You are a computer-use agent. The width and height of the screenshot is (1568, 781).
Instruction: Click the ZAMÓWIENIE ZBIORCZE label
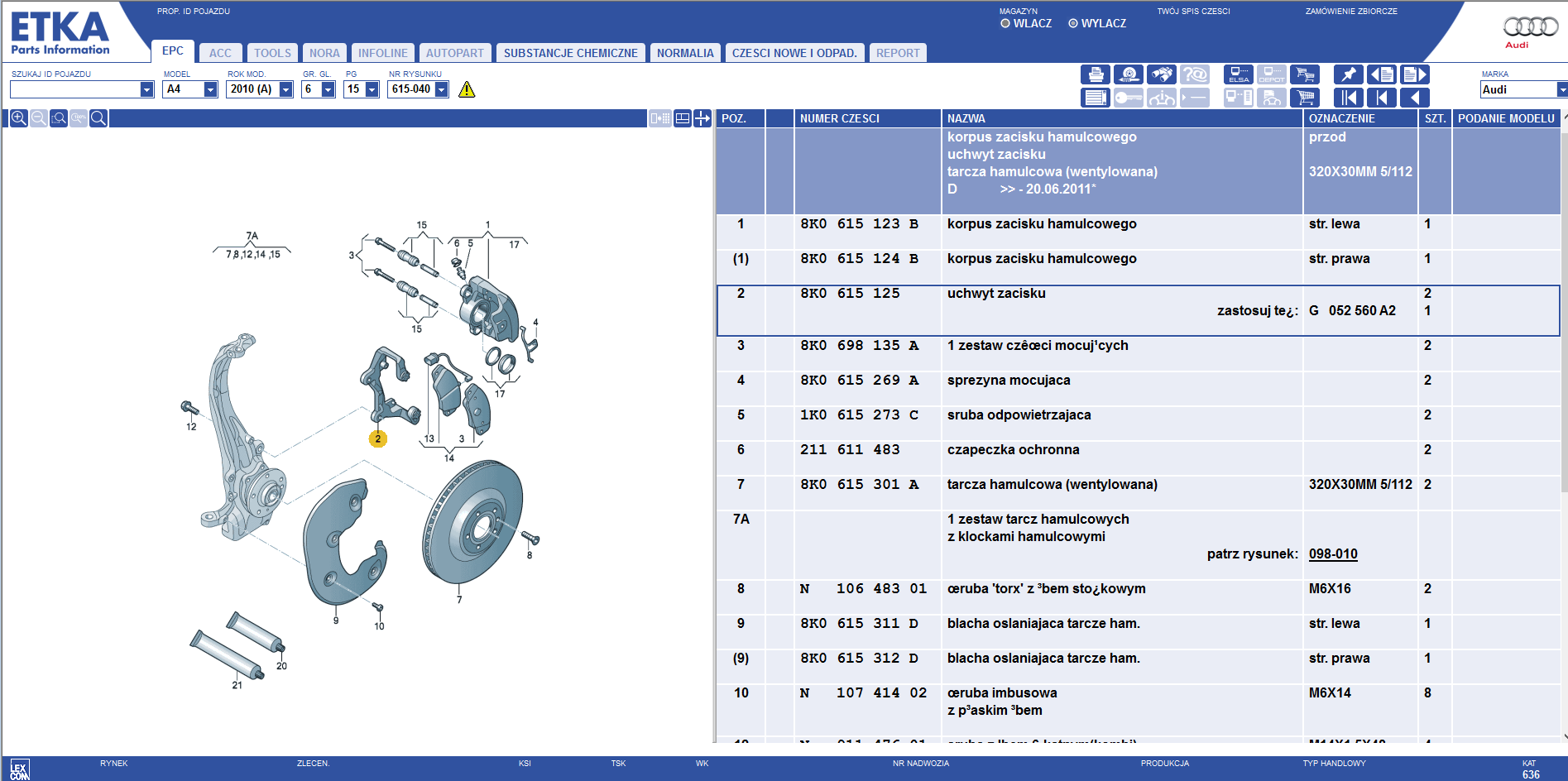point(1351,12)
